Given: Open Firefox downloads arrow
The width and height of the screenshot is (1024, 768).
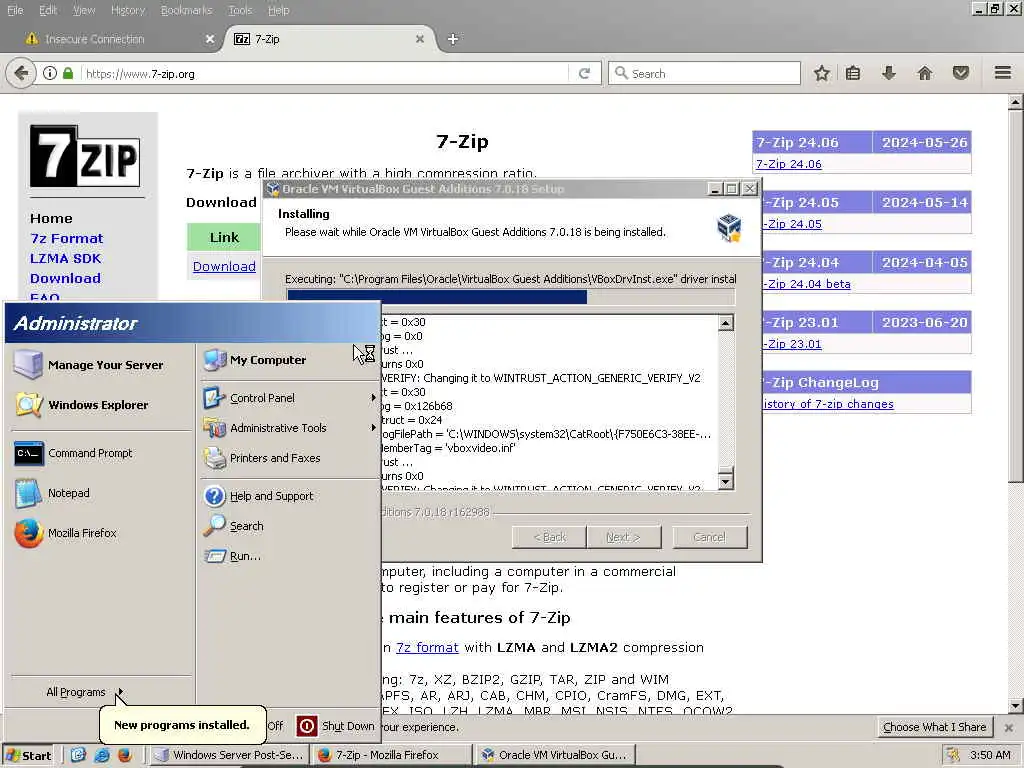Looking at the screenshot, I should pyautogui.click(x=888, y=73).
